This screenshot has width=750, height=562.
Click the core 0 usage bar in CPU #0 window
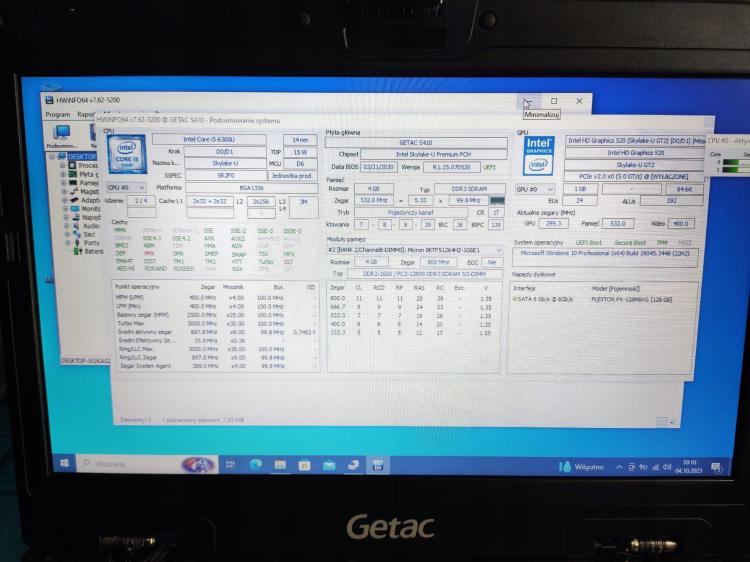coord(736,163)
